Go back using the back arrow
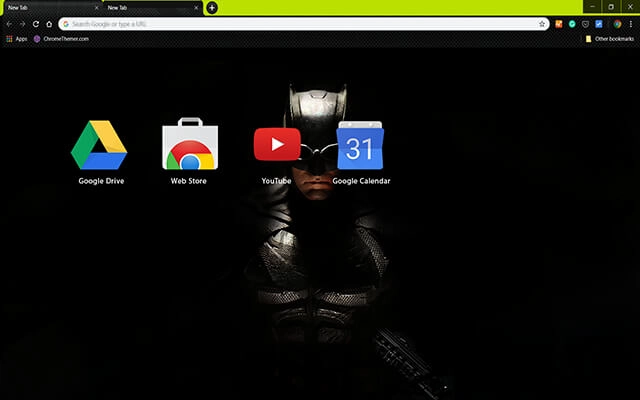 [x=9, y=24]
